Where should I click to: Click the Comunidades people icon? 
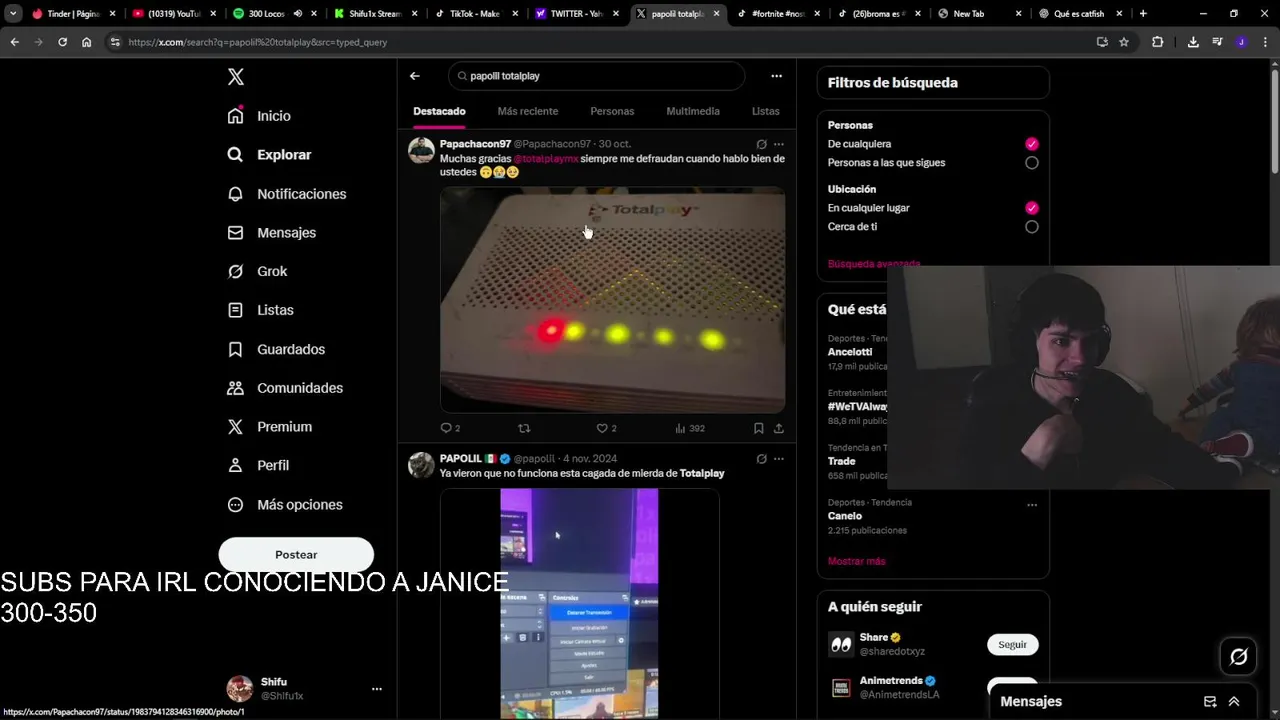click(235, 388)
